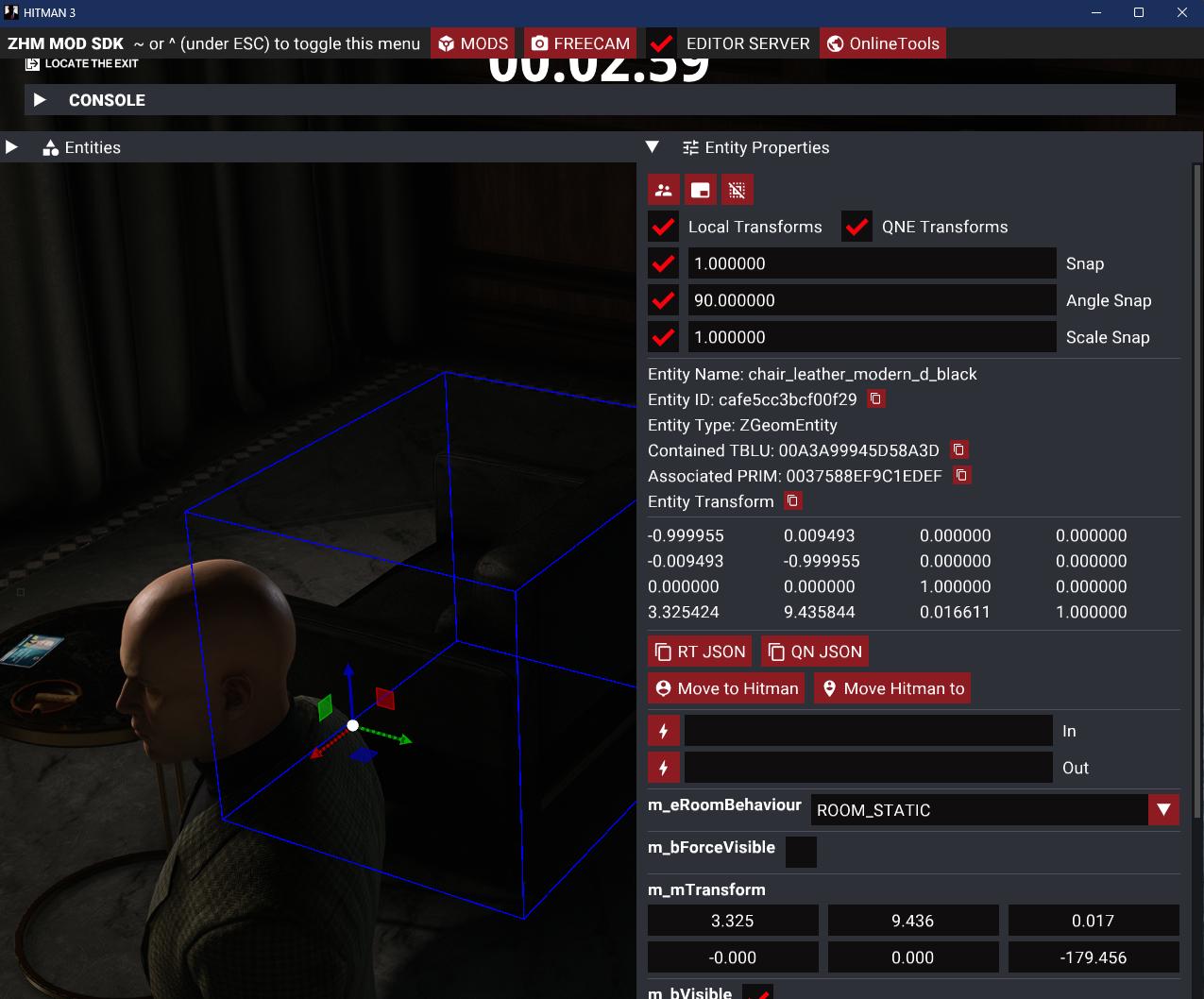Disable the Scale Snap checkbox

(x=664, y=337)
